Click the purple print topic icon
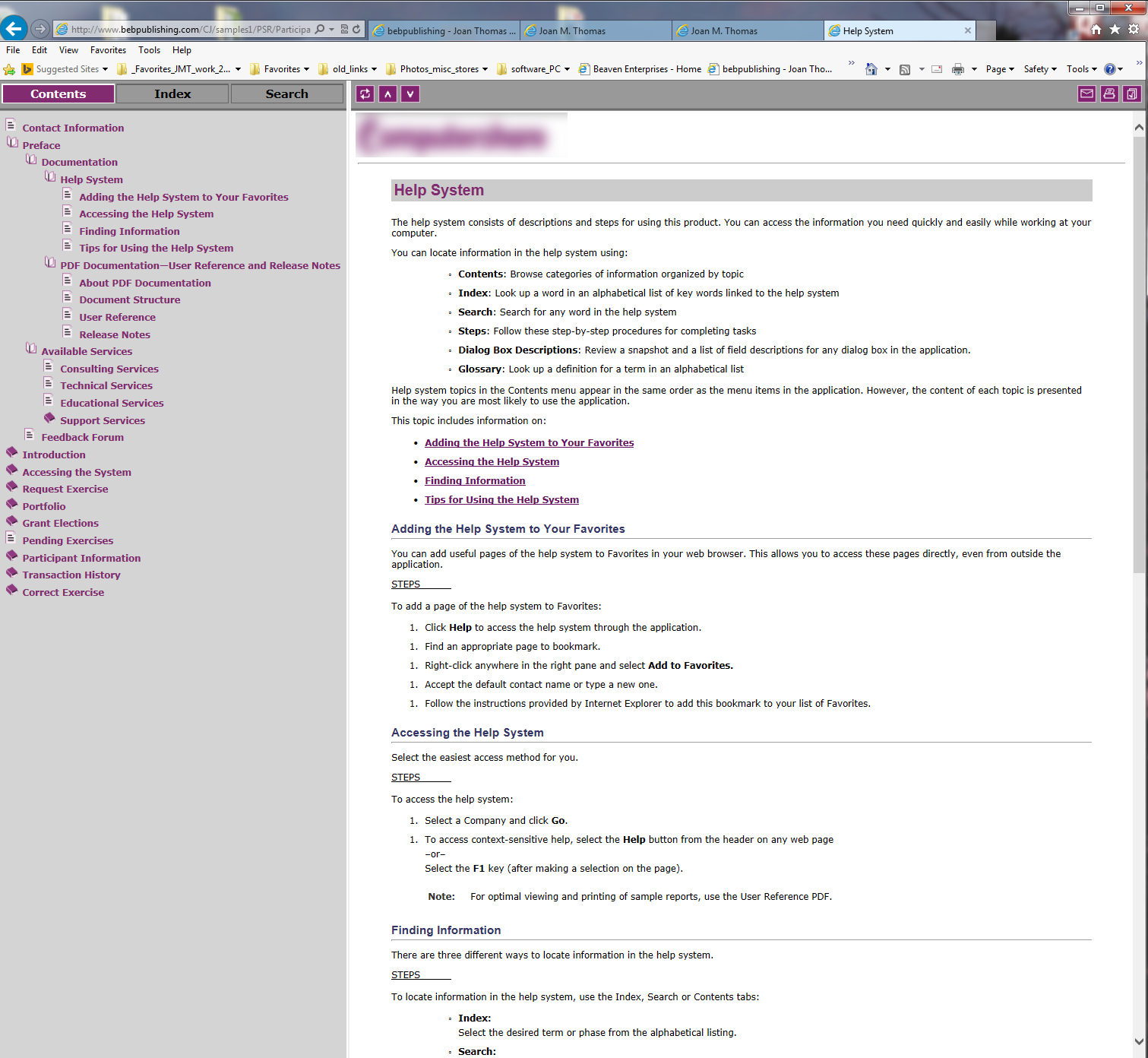 click(1109, 93)
